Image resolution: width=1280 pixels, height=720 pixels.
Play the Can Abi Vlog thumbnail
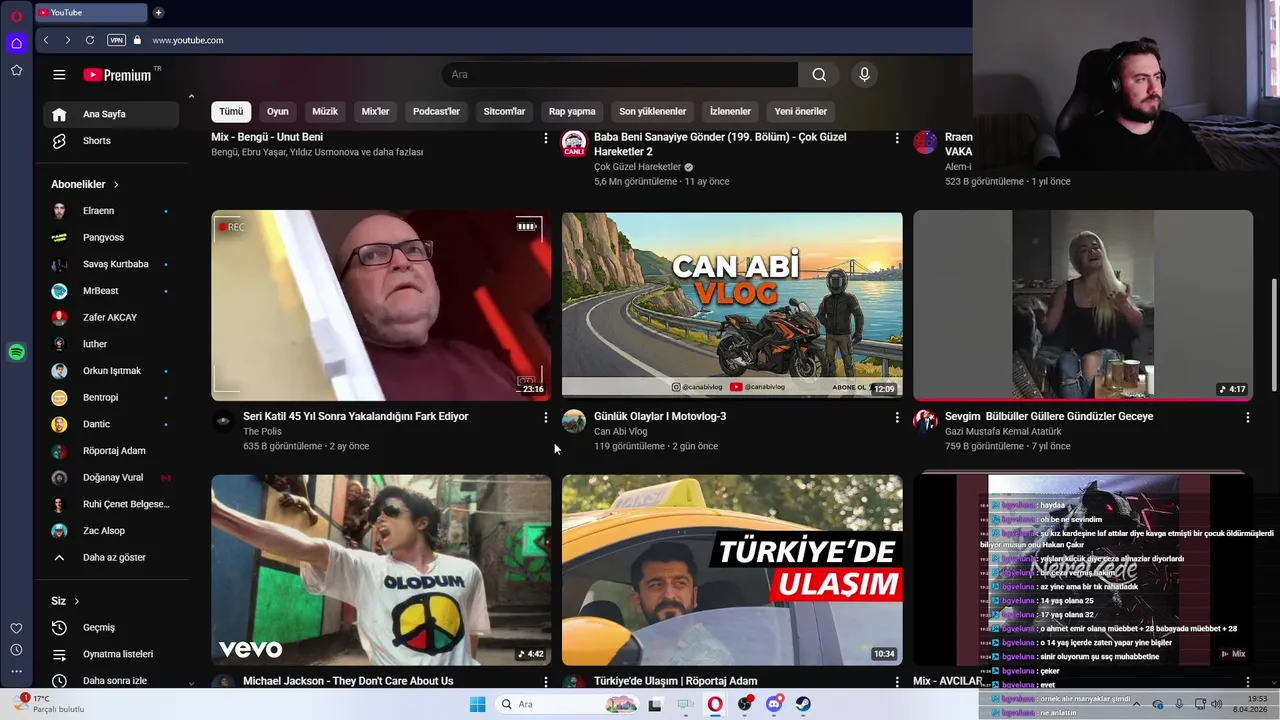(732, 305)
